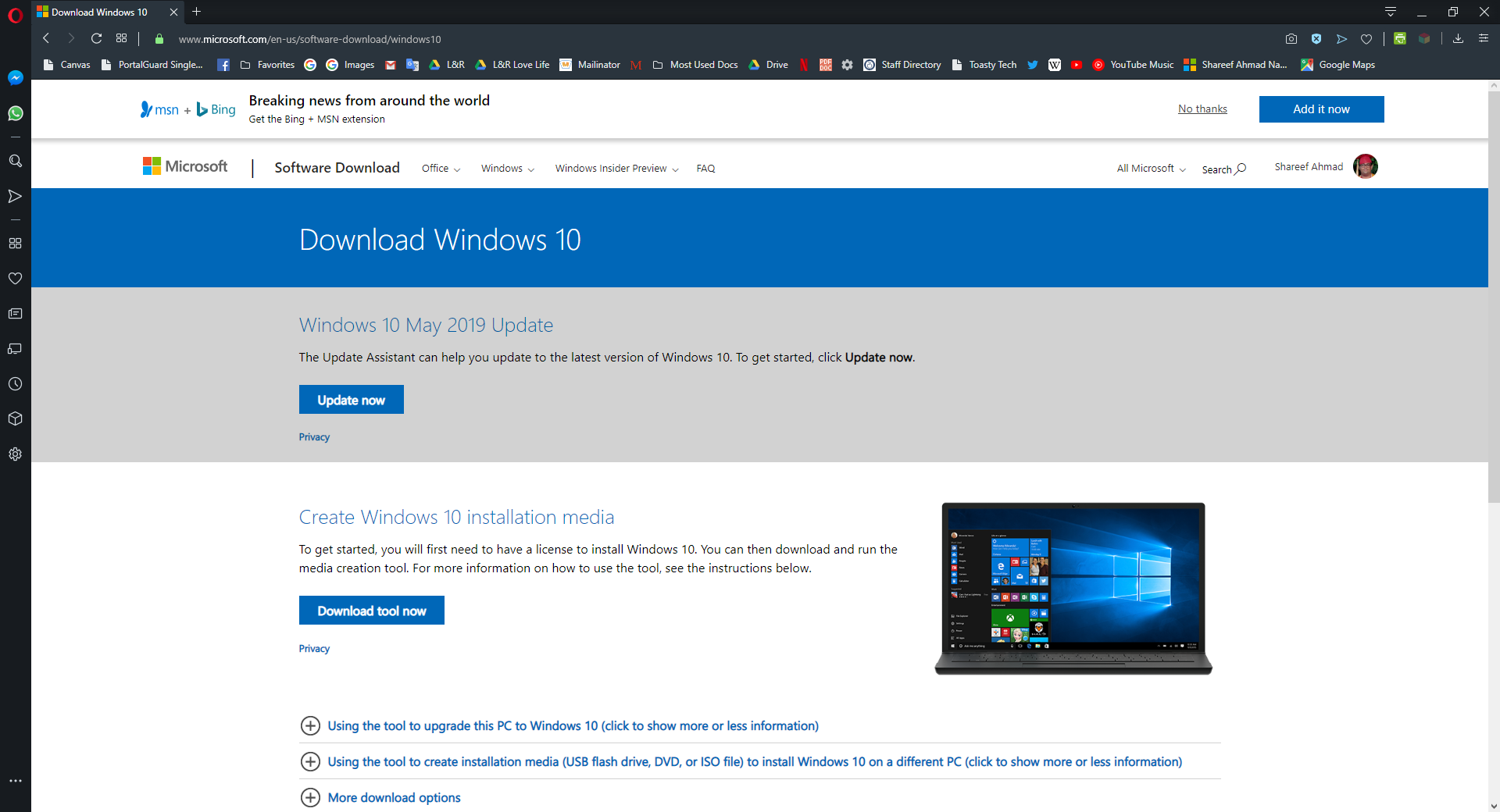This screenshot has width=1500, height=812.
Task: Click the snapshot camera icon
Action: (x=1291, y=38)
